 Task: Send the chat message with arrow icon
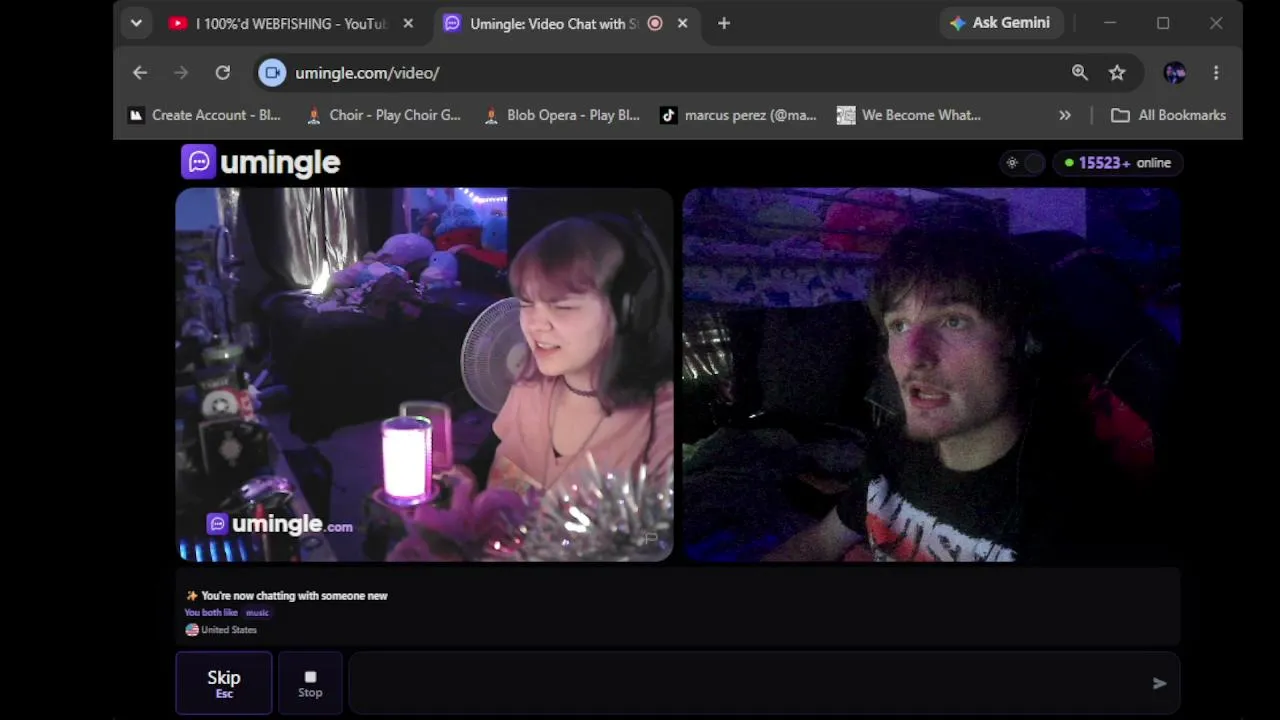tap(1159, 683)
